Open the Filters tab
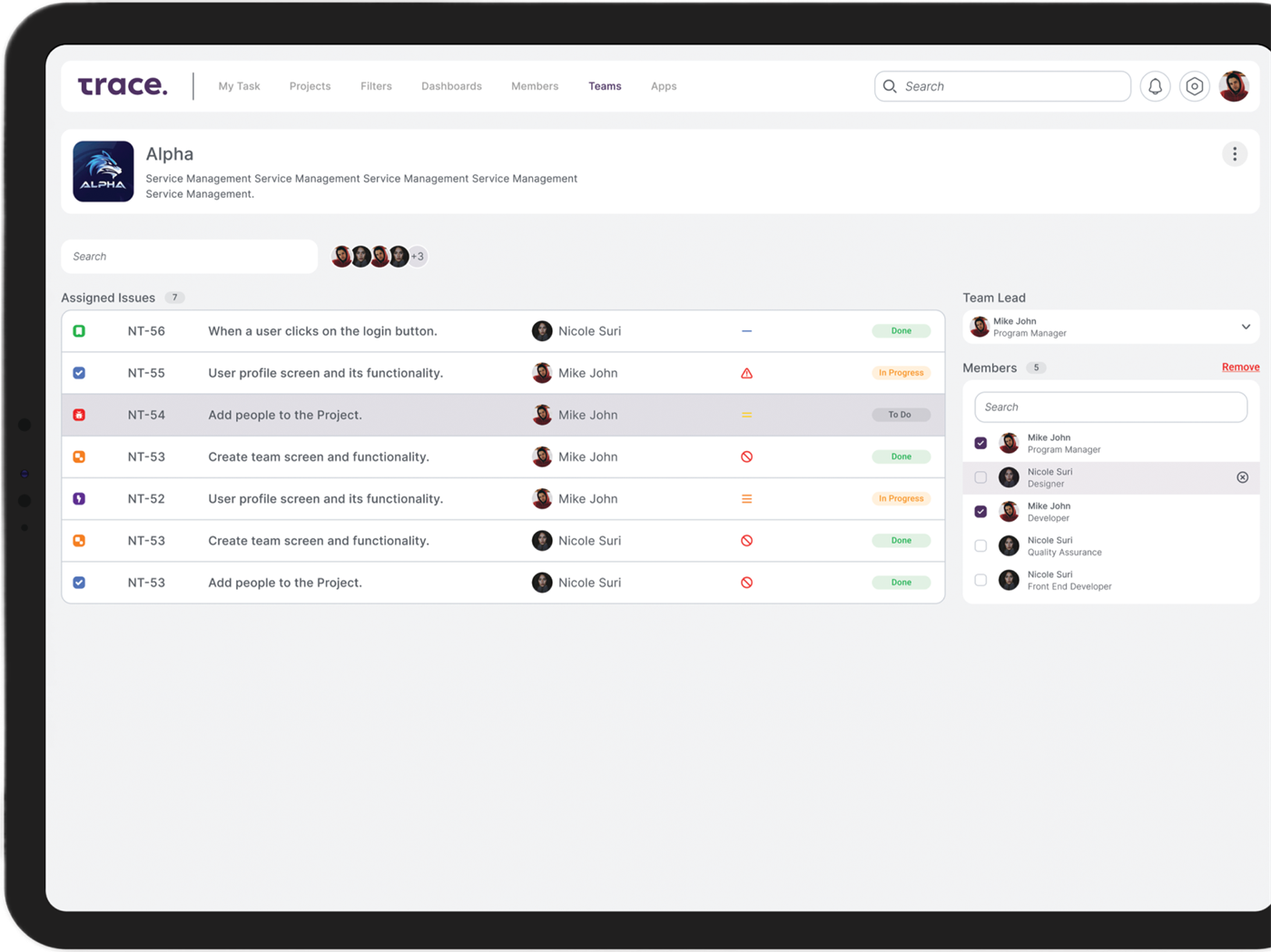Viewport: 1271px width, 952px height. pos(376,86)
